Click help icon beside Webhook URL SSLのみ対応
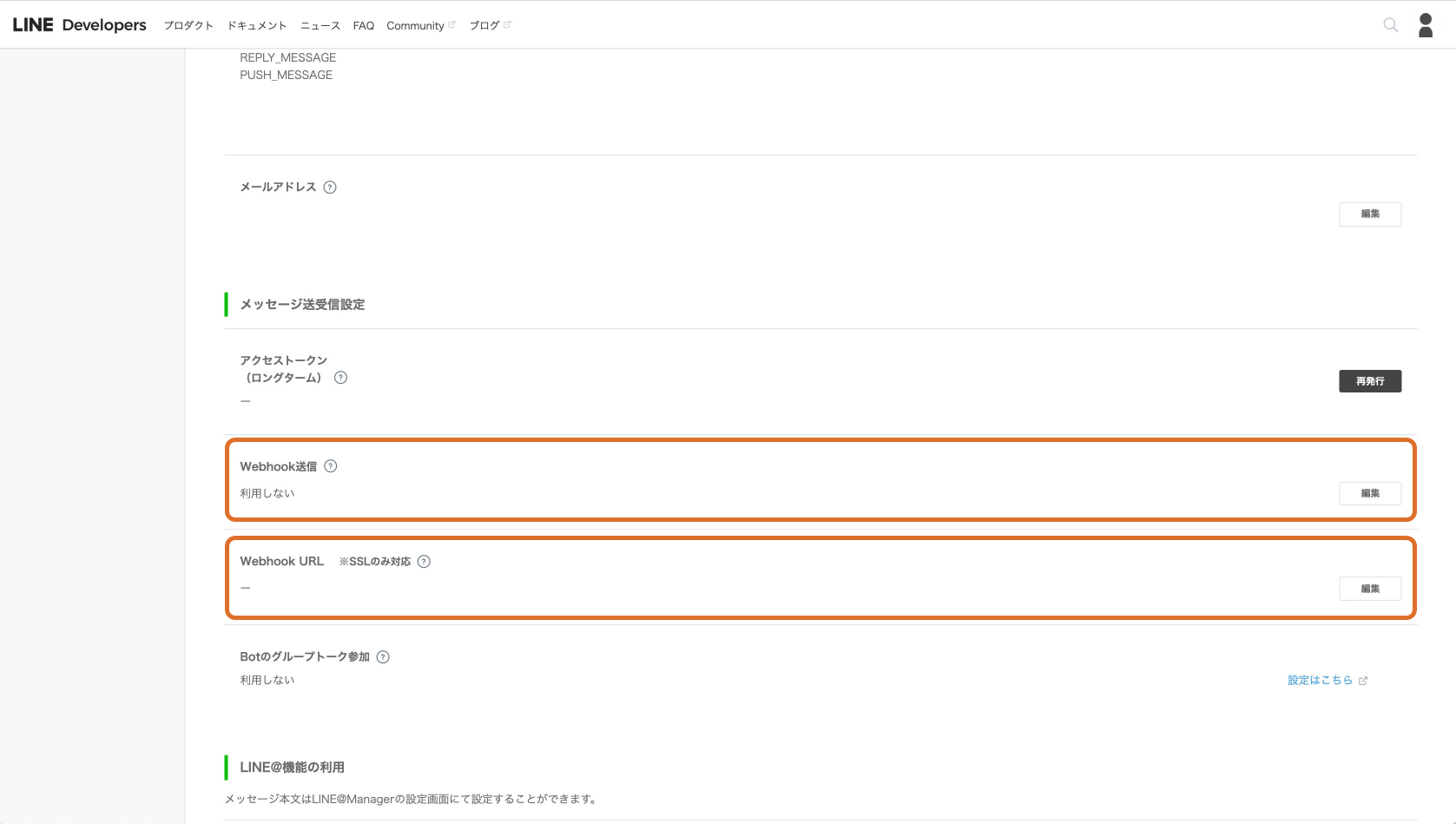 click(424, 562)
